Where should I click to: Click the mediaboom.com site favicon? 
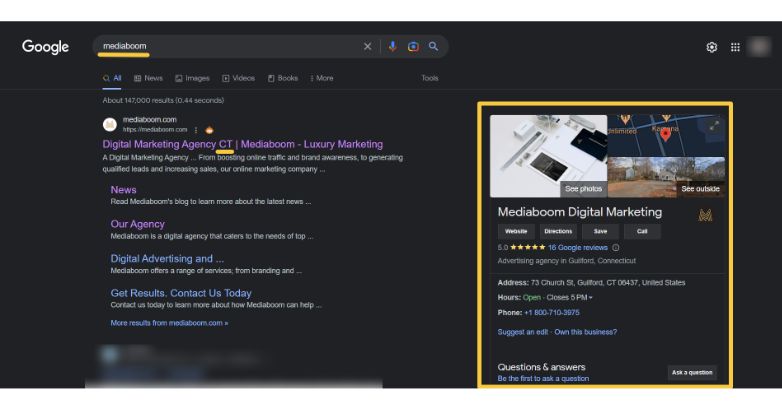pos(110,124)
